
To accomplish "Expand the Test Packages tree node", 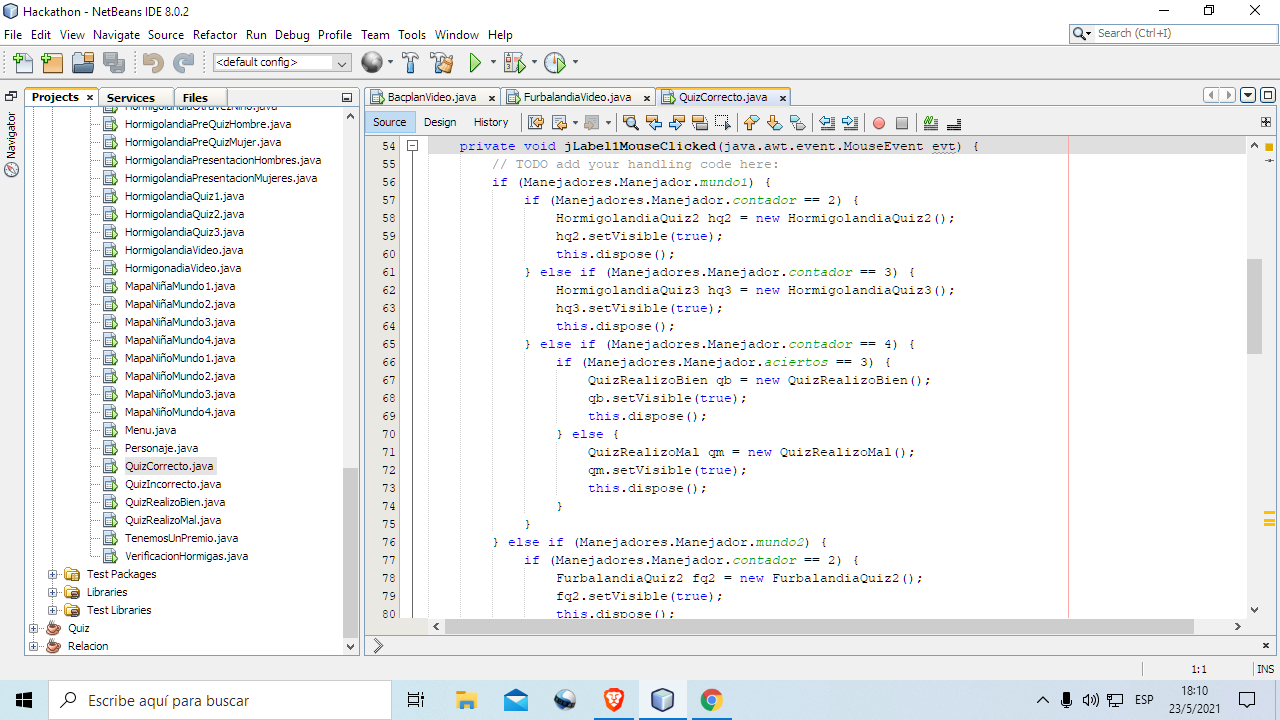I will click(x=53, y=574).
